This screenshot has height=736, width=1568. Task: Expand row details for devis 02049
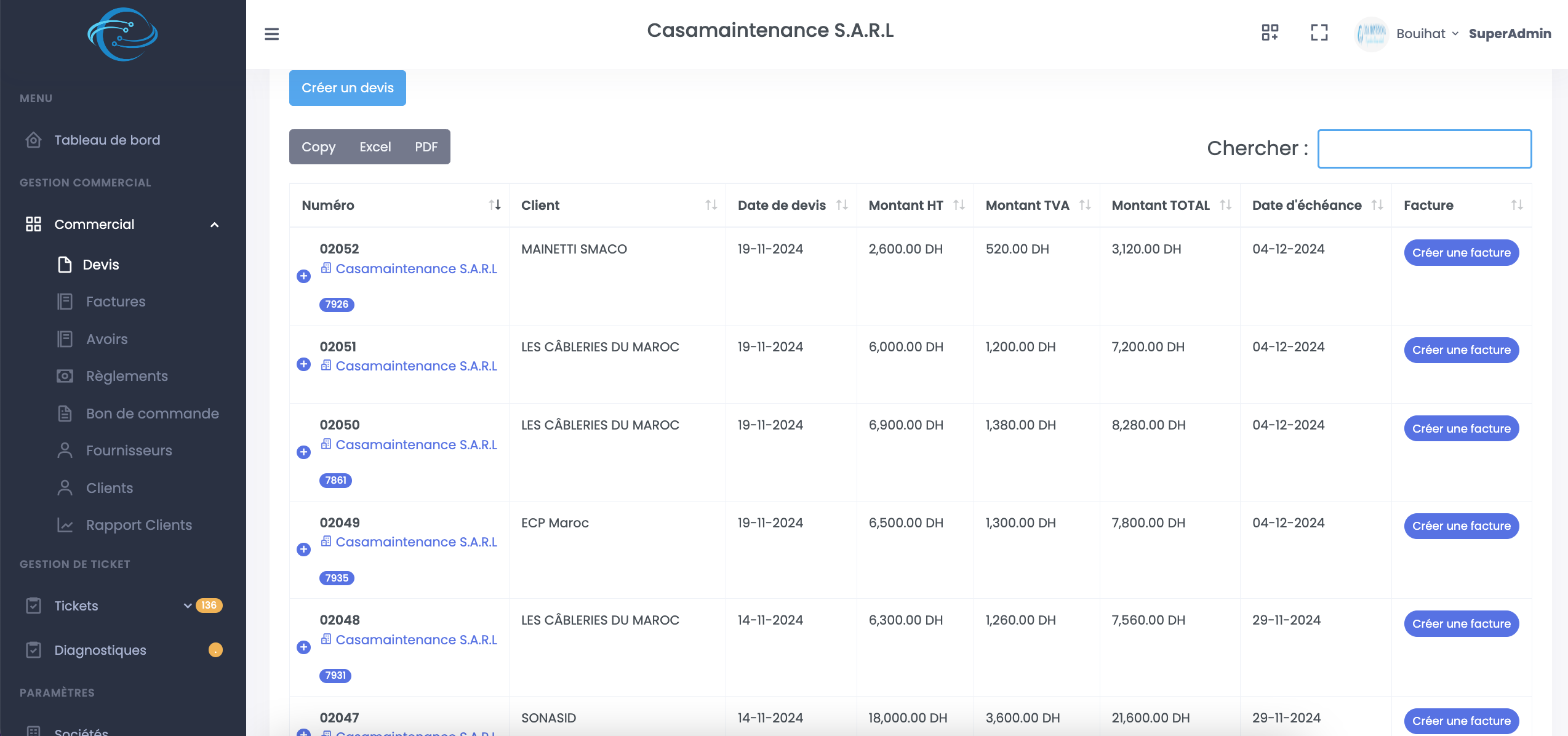coord(303,550)
